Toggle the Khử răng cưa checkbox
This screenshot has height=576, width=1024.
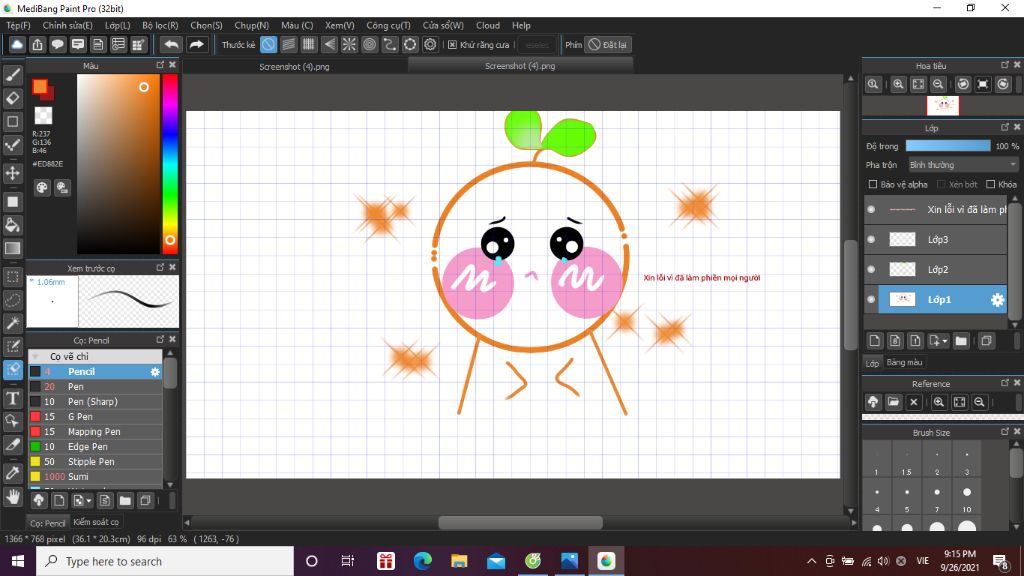coord(452,44)
